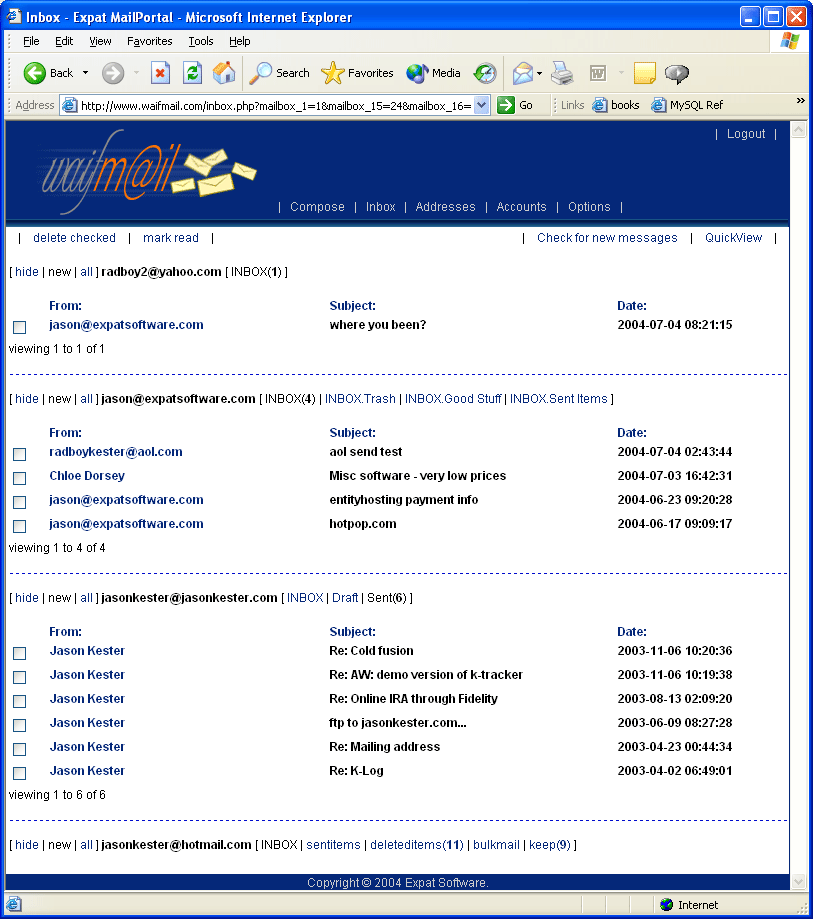Click the page scrollbar up arrow
The width and height of the screenshot is (813, 919).
[x=798, y=130]
